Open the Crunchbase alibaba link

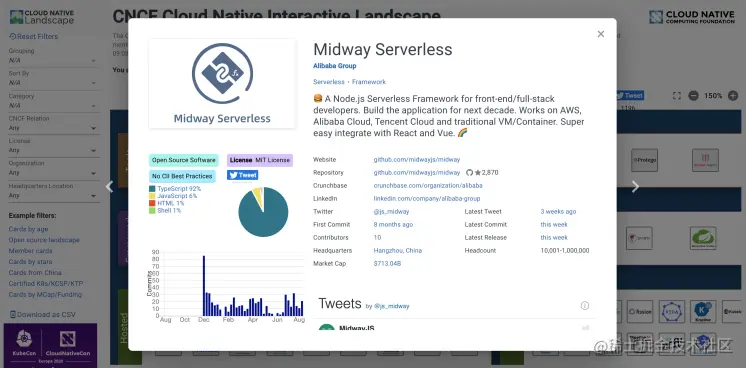(428, 186)
